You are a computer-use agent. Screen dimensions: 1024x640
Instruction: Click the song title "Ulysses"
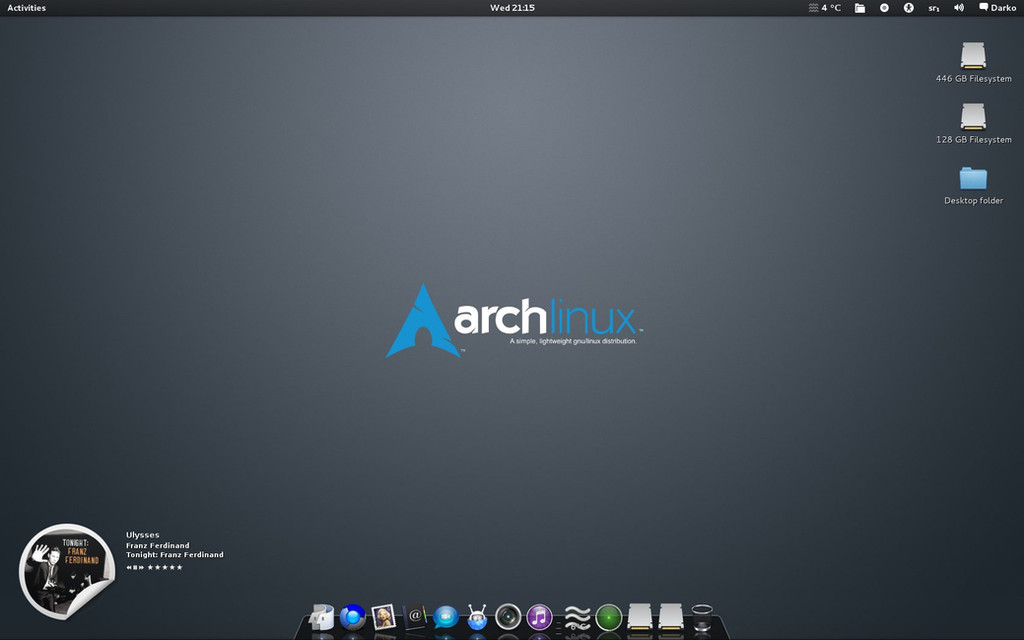(142, 535)
